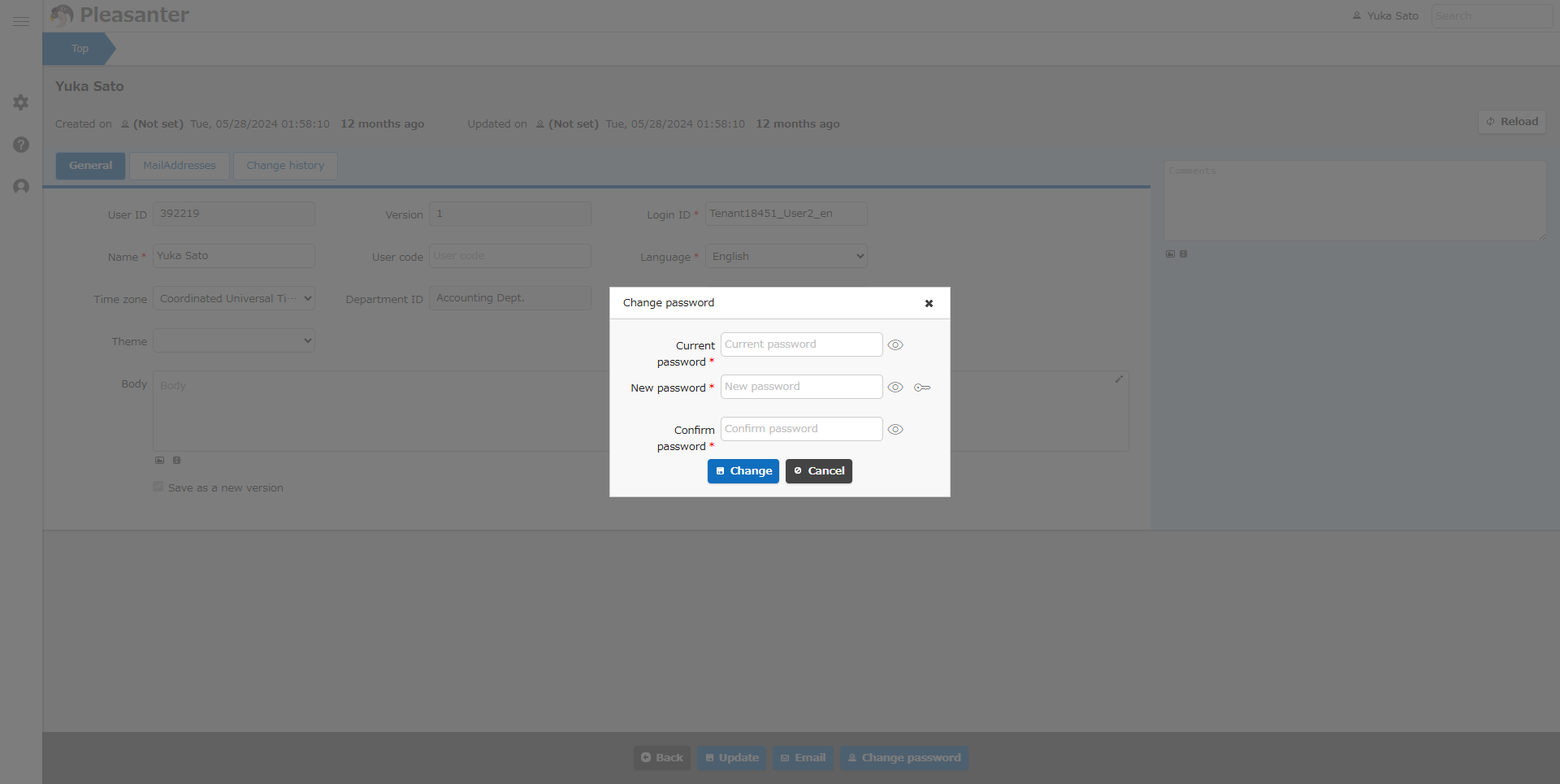Screen dimensions: 1560x784
Task: Click the Reload button
Action: tap(1512, 122)
